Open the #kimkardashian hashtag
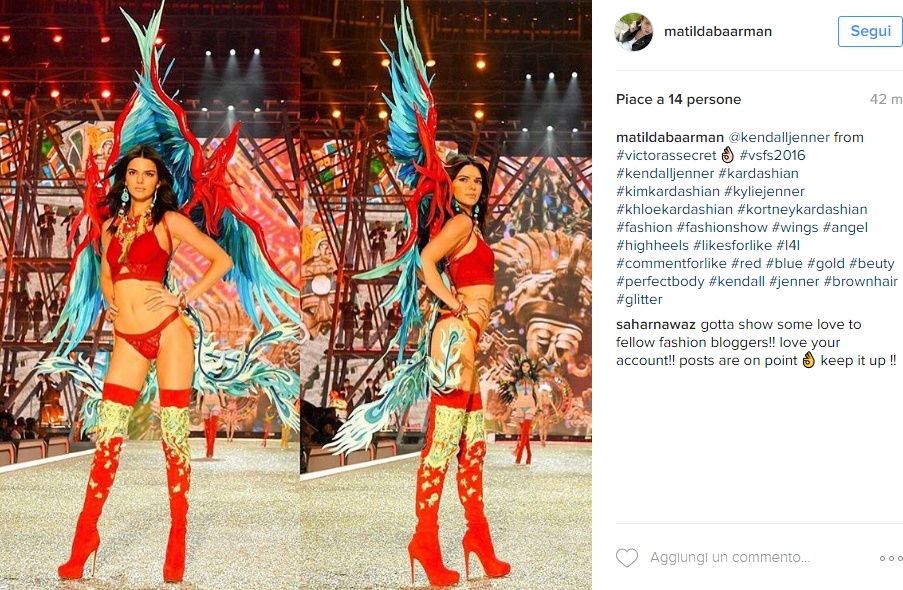The height and width of the screenshot is (590, 903). [668, 191]
